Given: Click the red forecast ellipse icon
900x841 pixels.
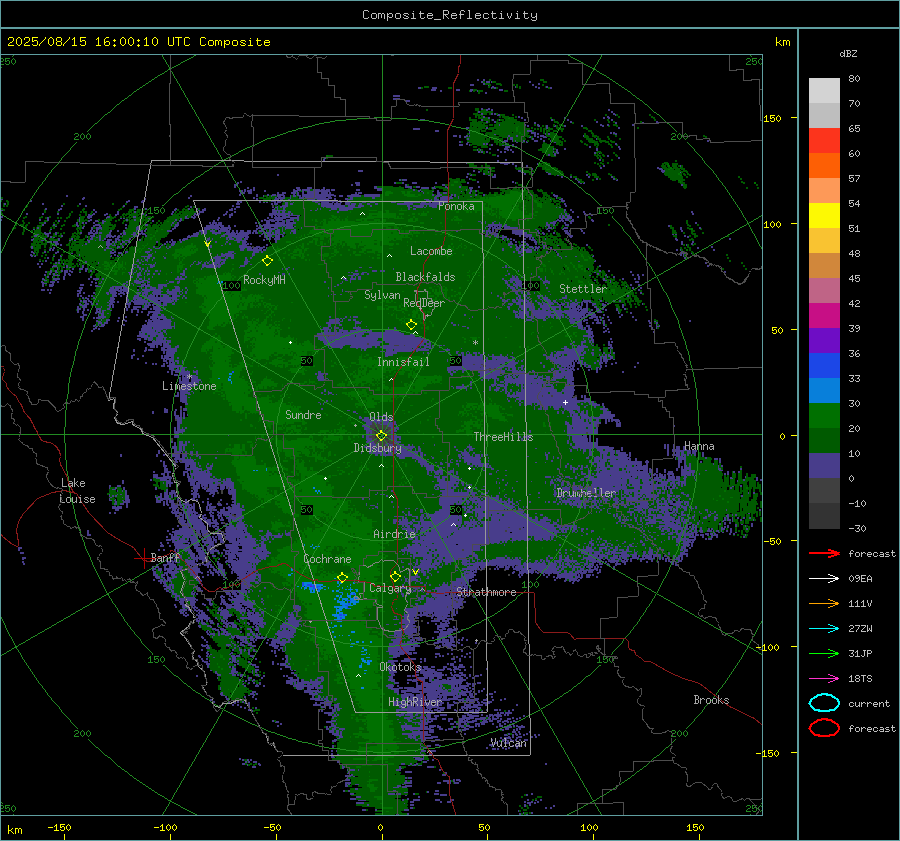Looking at the screenshot, I should click(824, 728).
